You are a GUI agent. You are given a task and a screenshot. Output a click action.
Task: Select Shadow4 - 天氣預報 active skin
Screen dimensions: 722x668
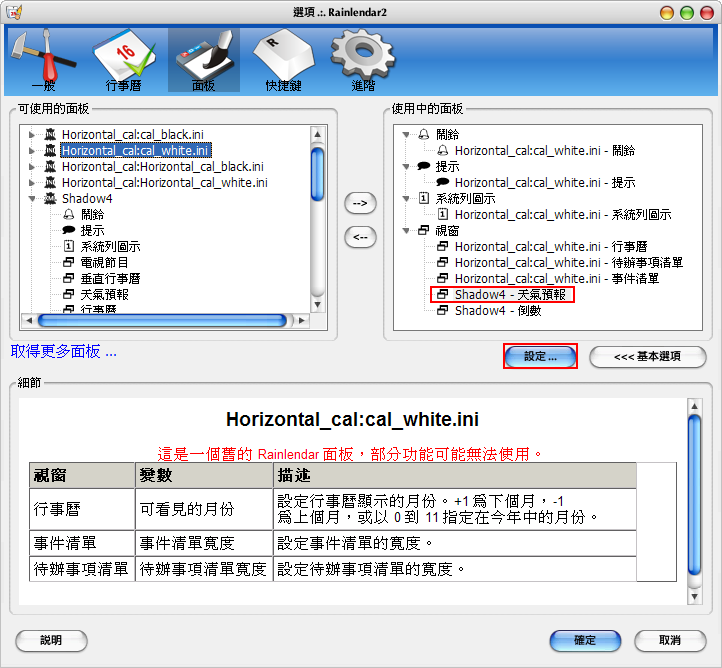510,294
